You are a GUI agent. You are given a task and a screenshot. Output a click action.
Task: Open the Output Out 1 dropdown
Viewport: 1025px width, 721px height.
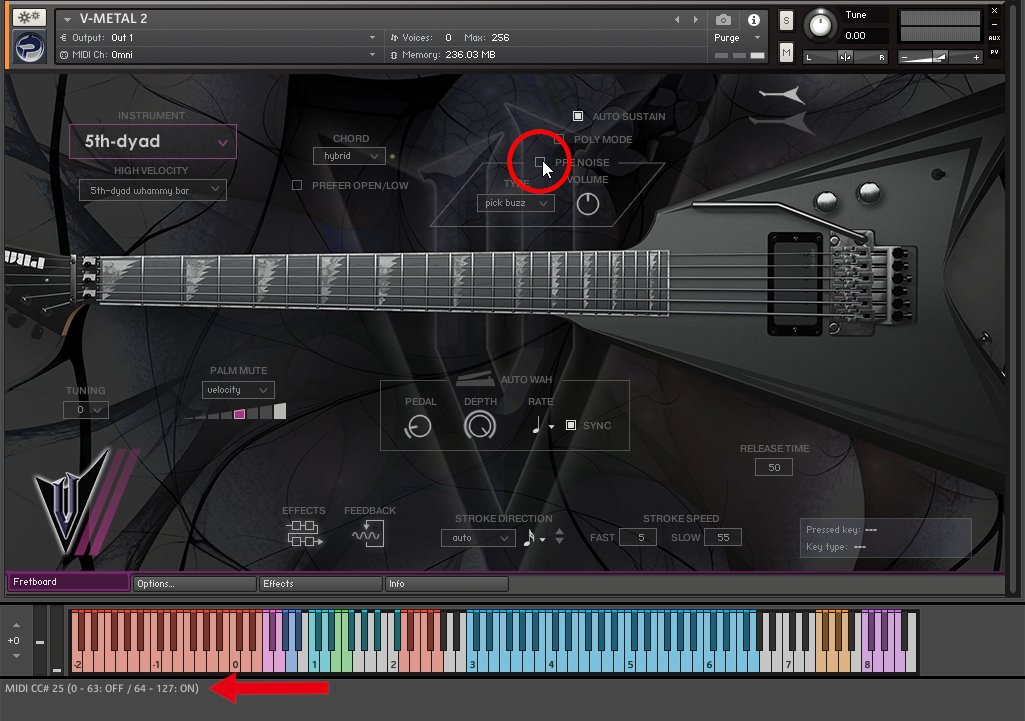[218, 38]
